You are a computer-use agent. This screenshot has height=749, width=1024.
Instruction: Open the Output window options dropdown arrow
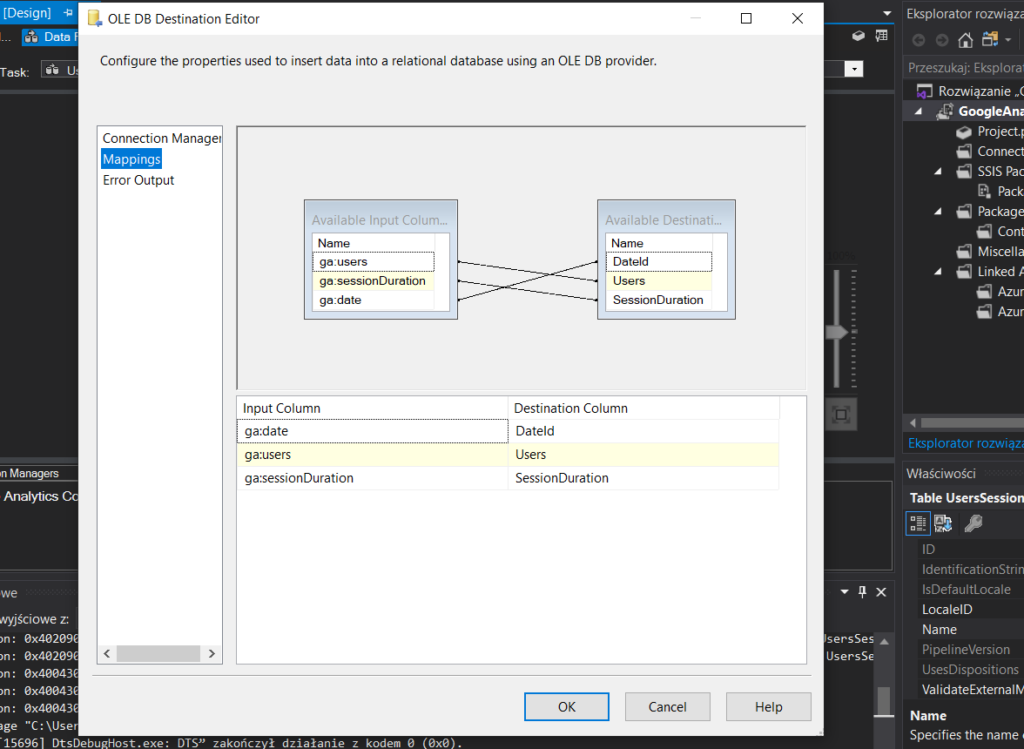pyautogui.click(x=844, y=592)
